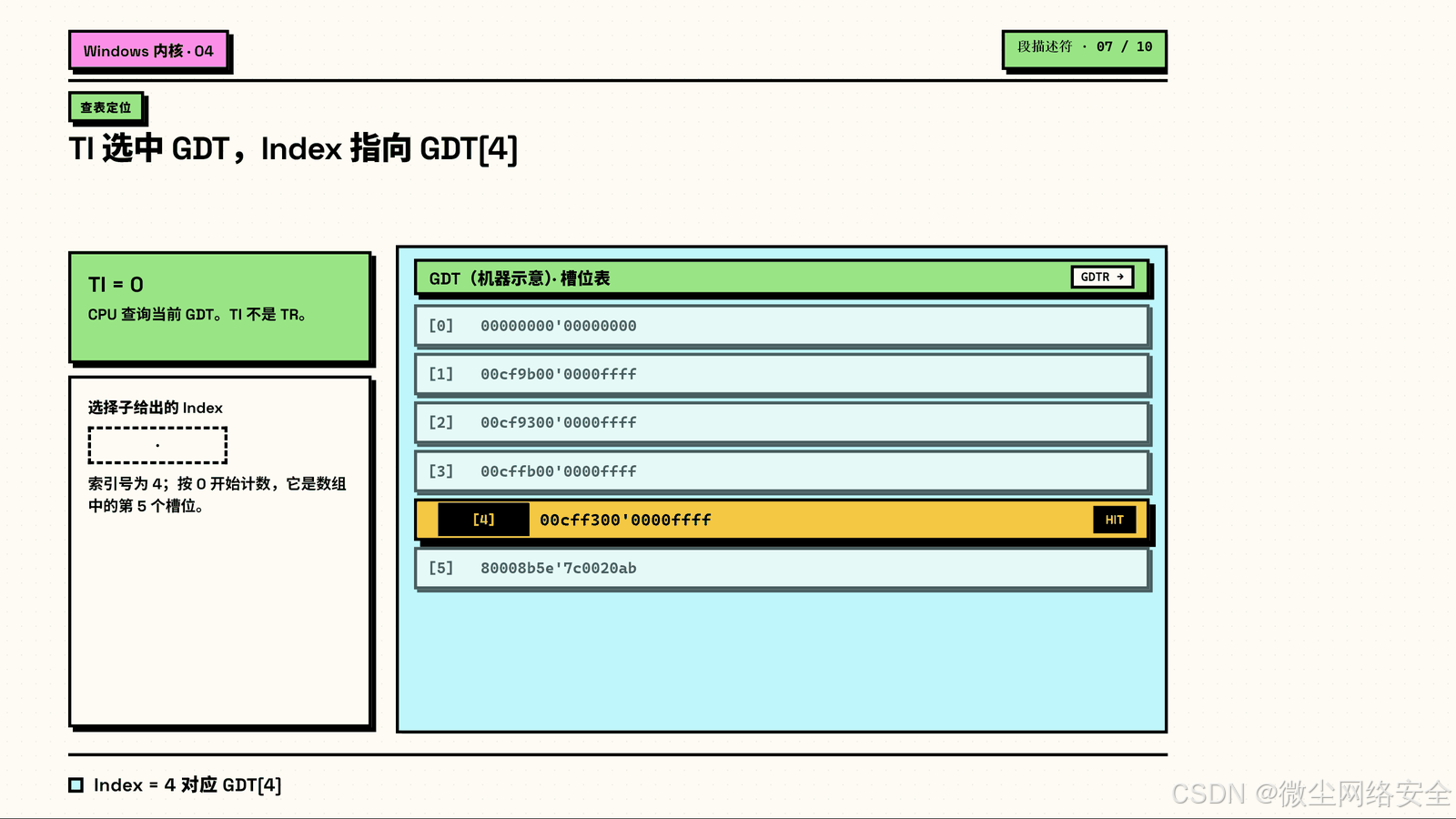Select GDT slot [1] 00cf9b00 row
The height and width of the screenshot is (819, 1456).
[782, 374]
